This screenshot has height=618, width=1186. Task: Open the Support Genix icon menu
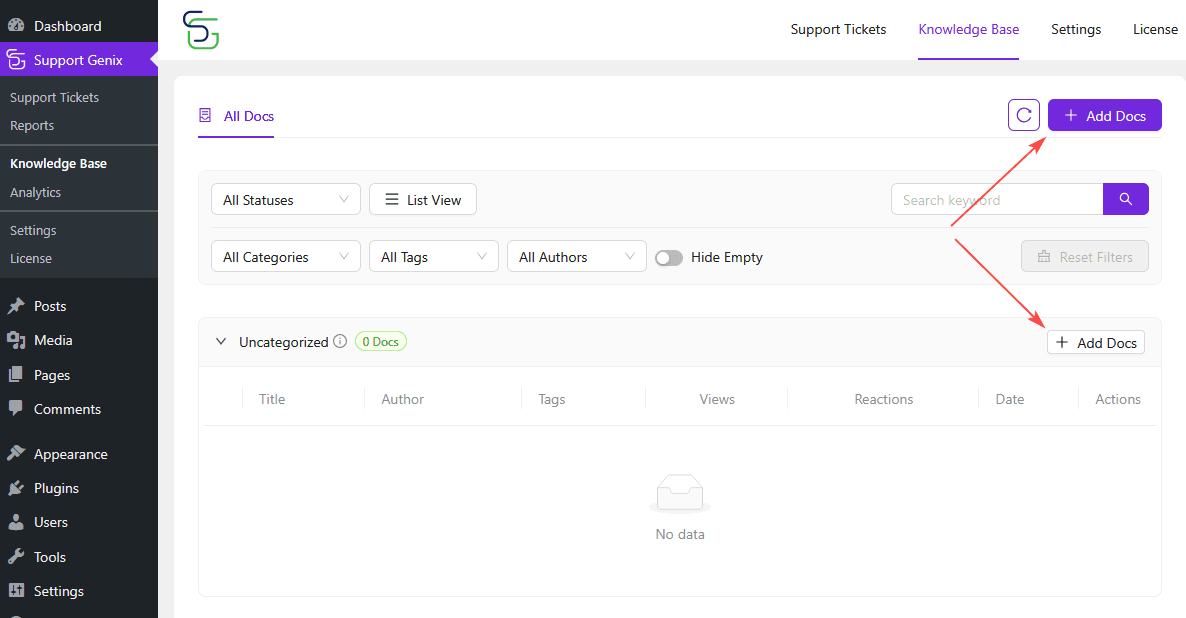click(x=15, y=59)
